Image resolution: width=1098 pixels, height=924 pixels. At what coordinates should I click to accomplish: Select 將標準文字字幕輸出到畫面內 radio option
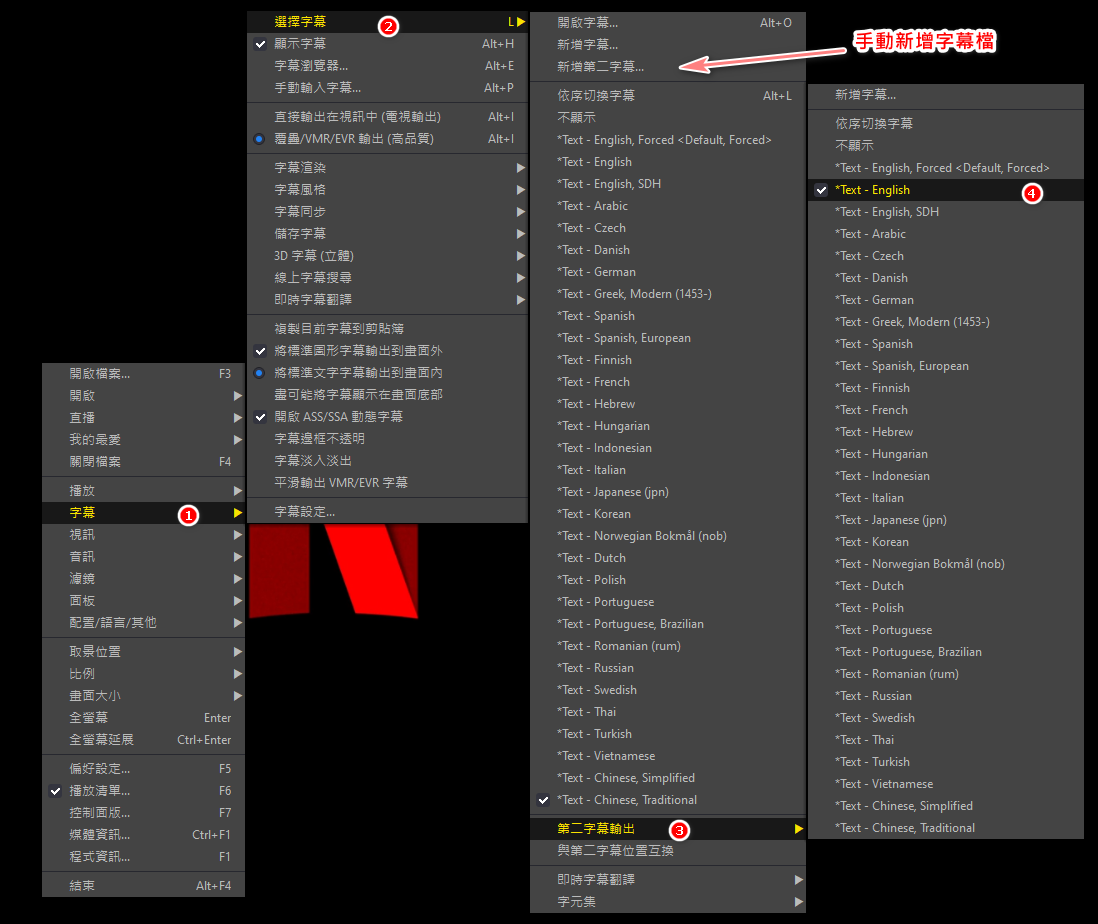pyautogui.click(x=358, y=373)
